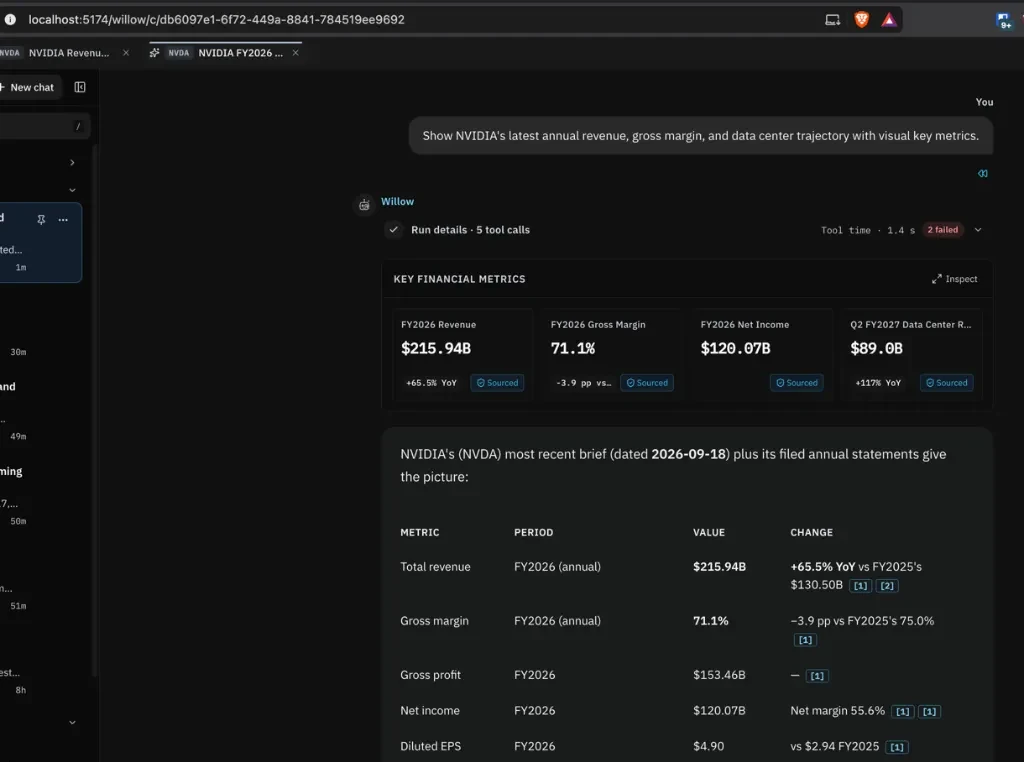1024x762 pixels.
Task: Expand the collapsed sidebar section chevron
Action: tap(72, 163)
